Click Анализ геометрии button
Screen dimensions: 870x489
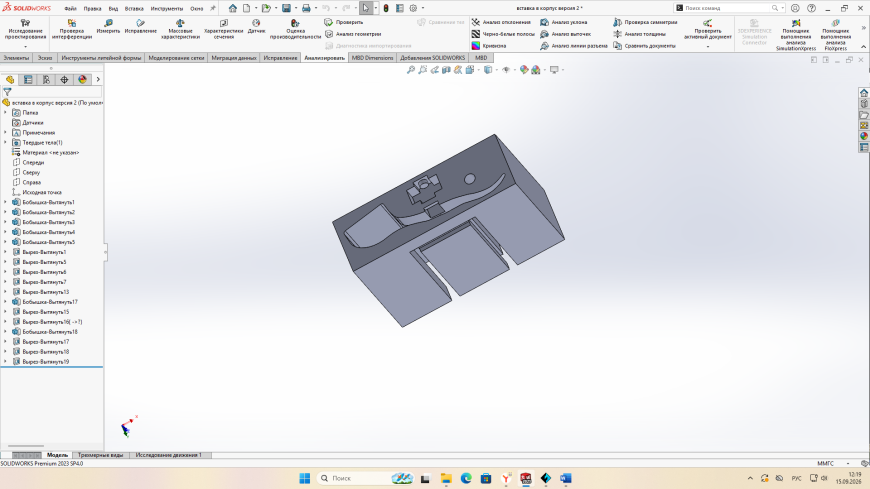pyautogui.click(x=353, y=34)
